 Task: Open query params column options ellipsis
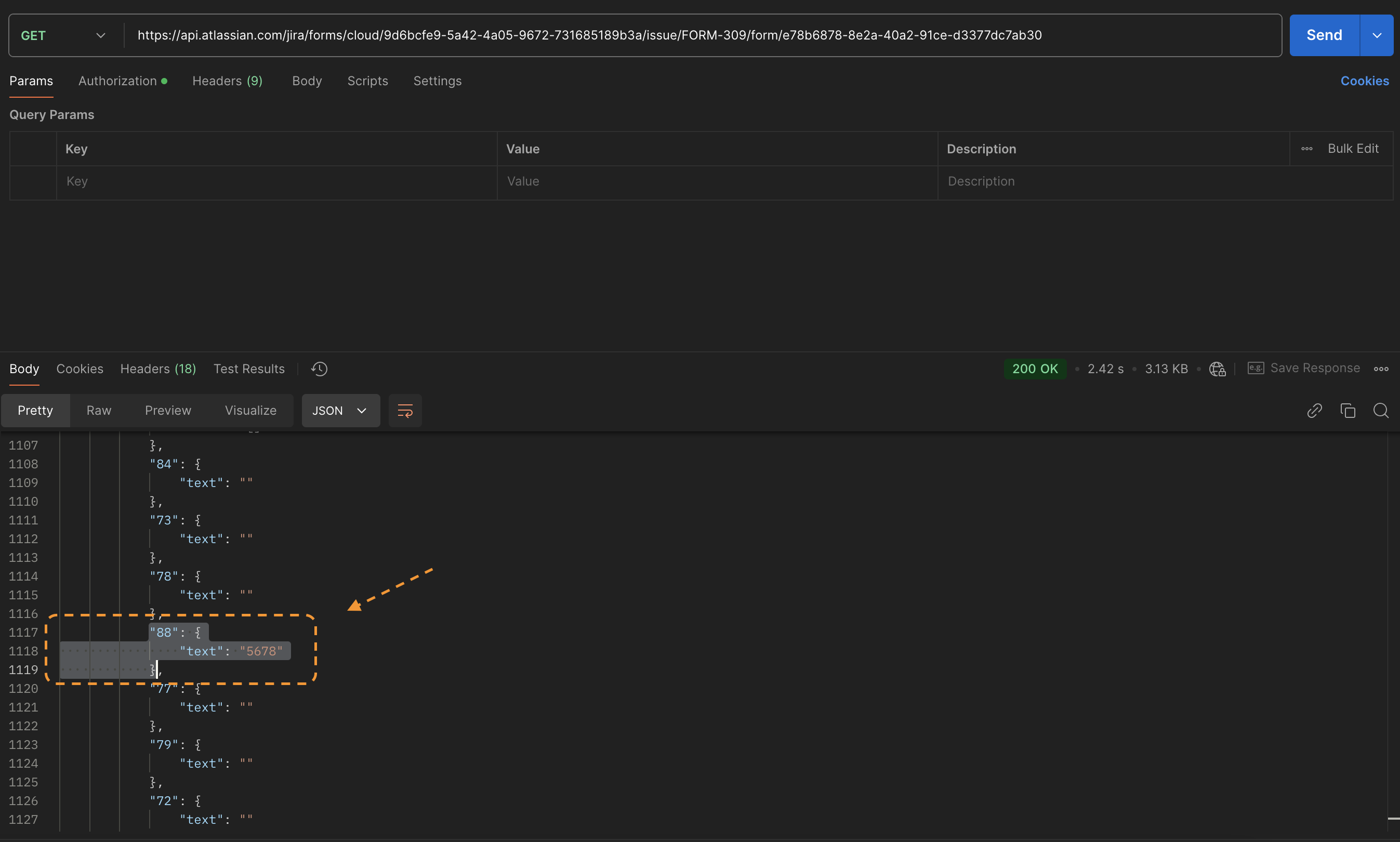(1307, 149)
